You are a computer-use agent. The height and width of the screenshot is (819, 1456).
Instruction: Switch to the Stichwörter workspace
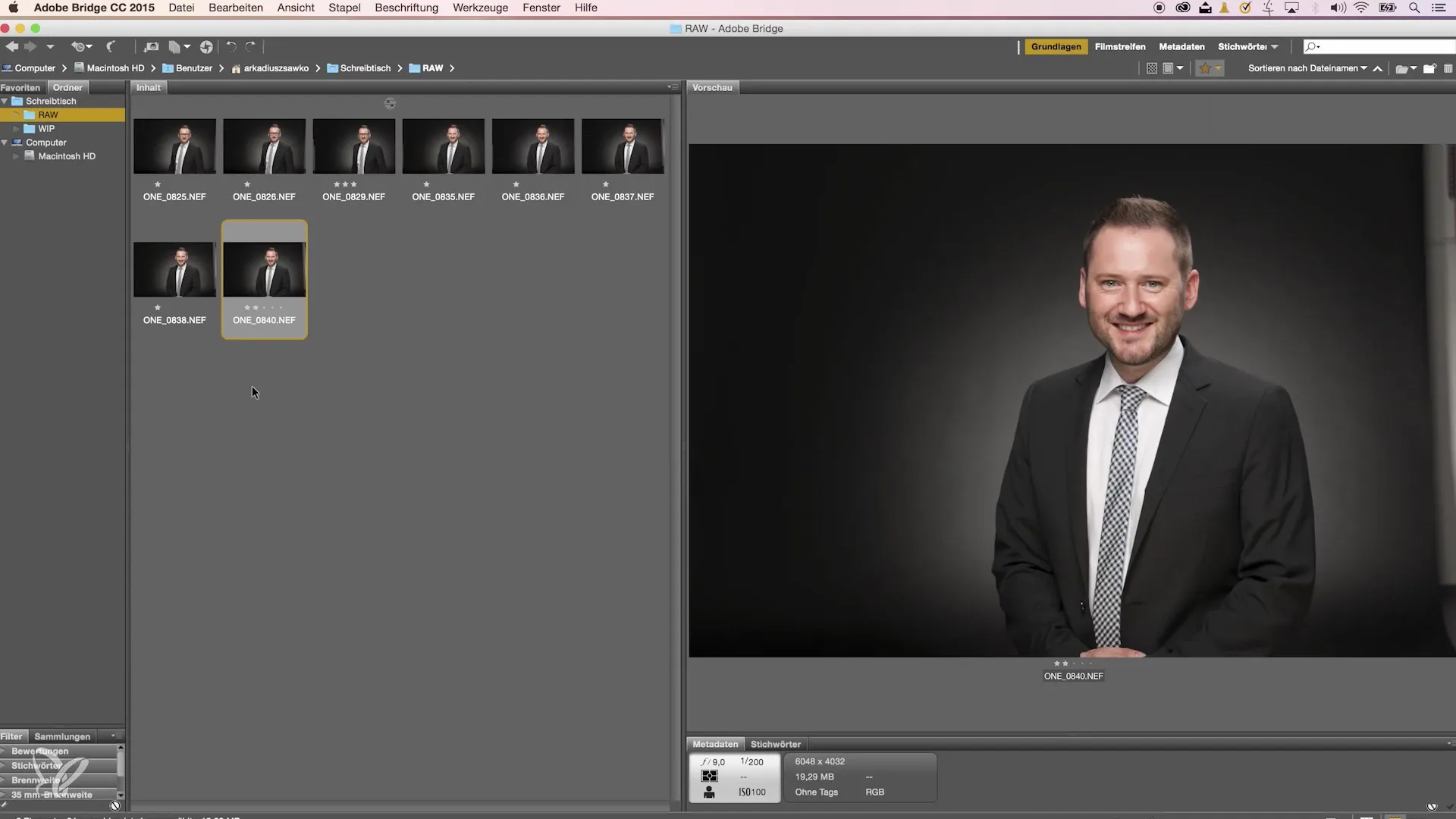click(x=1242, y=47)
